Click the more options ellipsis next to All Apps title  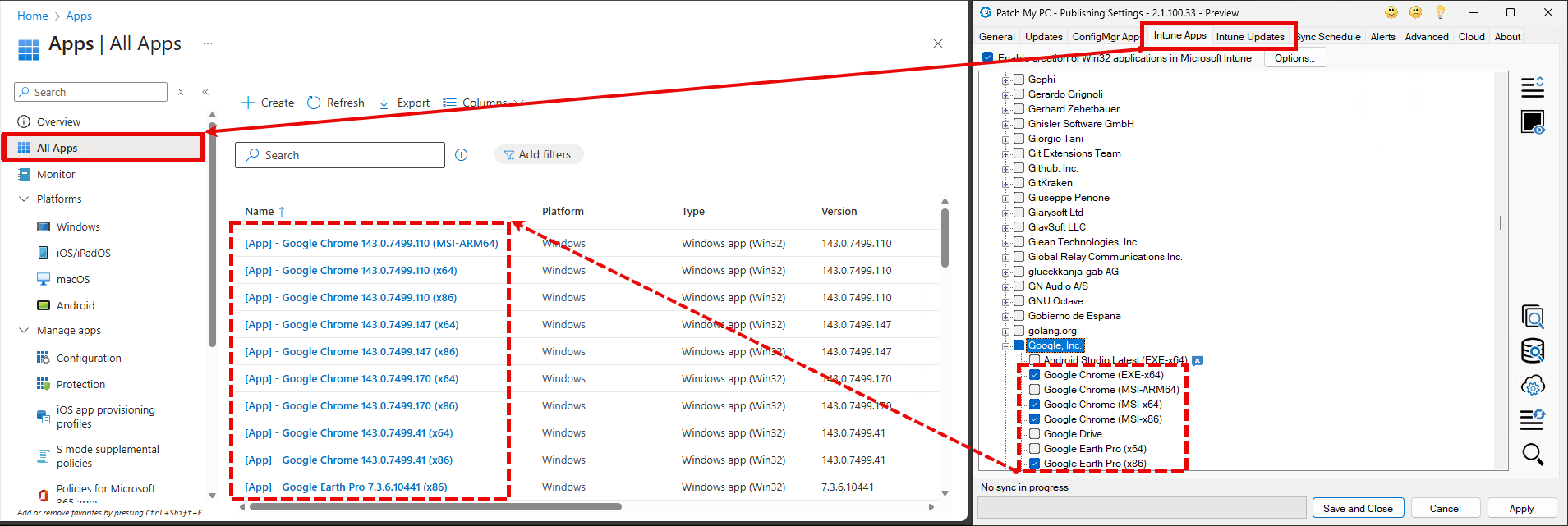[x=208, y=43]
